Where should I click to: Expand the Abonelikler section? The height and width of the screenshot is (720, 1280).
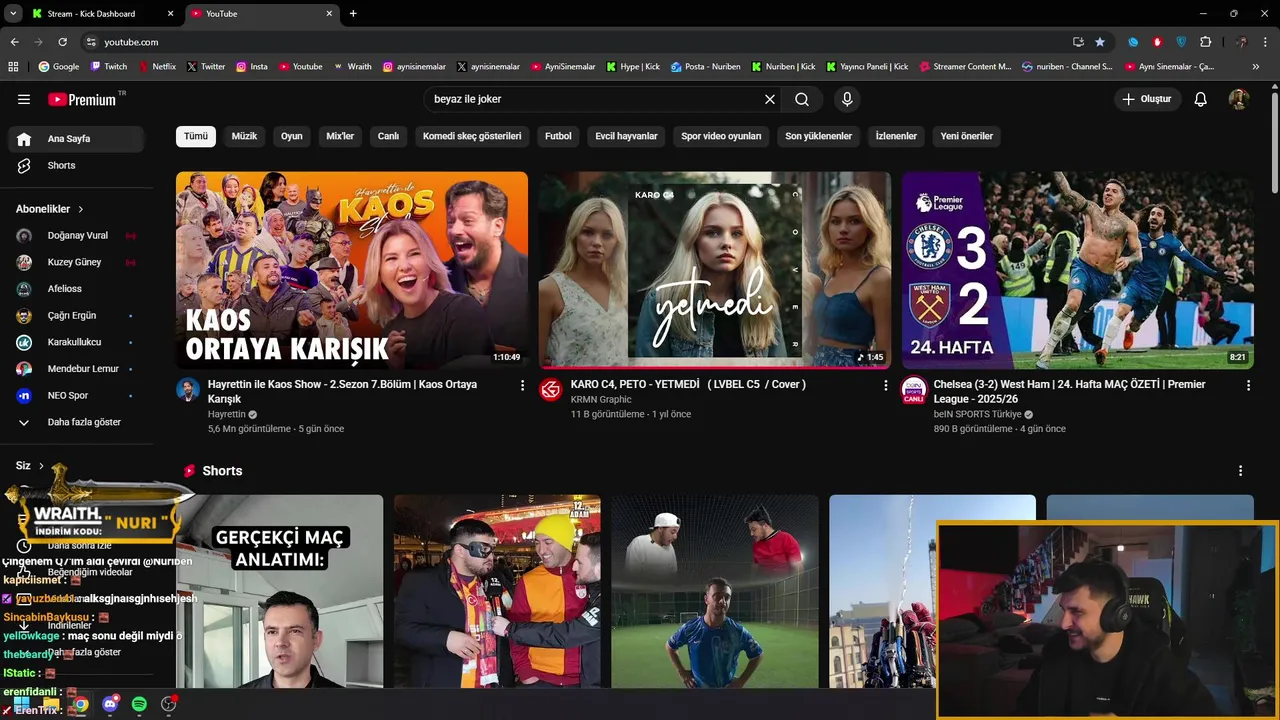click(50, 209)
